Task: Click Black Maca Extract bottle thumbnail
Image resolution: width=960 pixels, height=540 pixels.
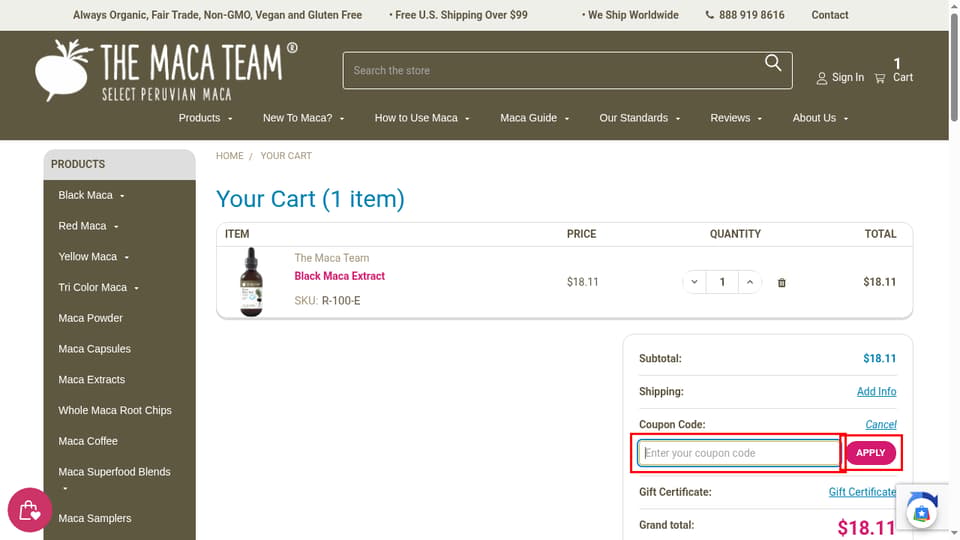Action: point(251,282)
